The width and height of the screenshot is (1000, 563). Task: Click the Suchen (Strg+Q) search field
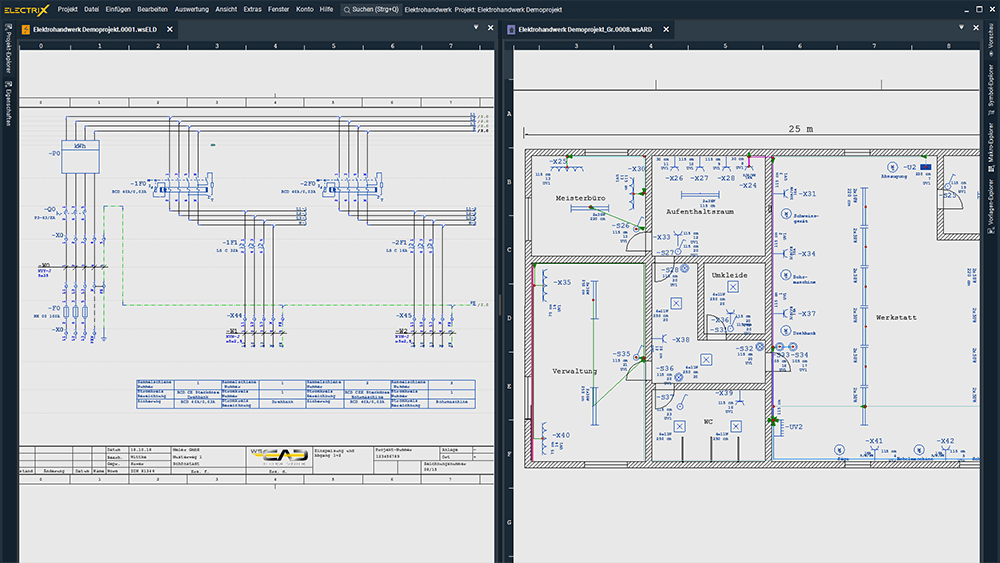tap(371, 10)
